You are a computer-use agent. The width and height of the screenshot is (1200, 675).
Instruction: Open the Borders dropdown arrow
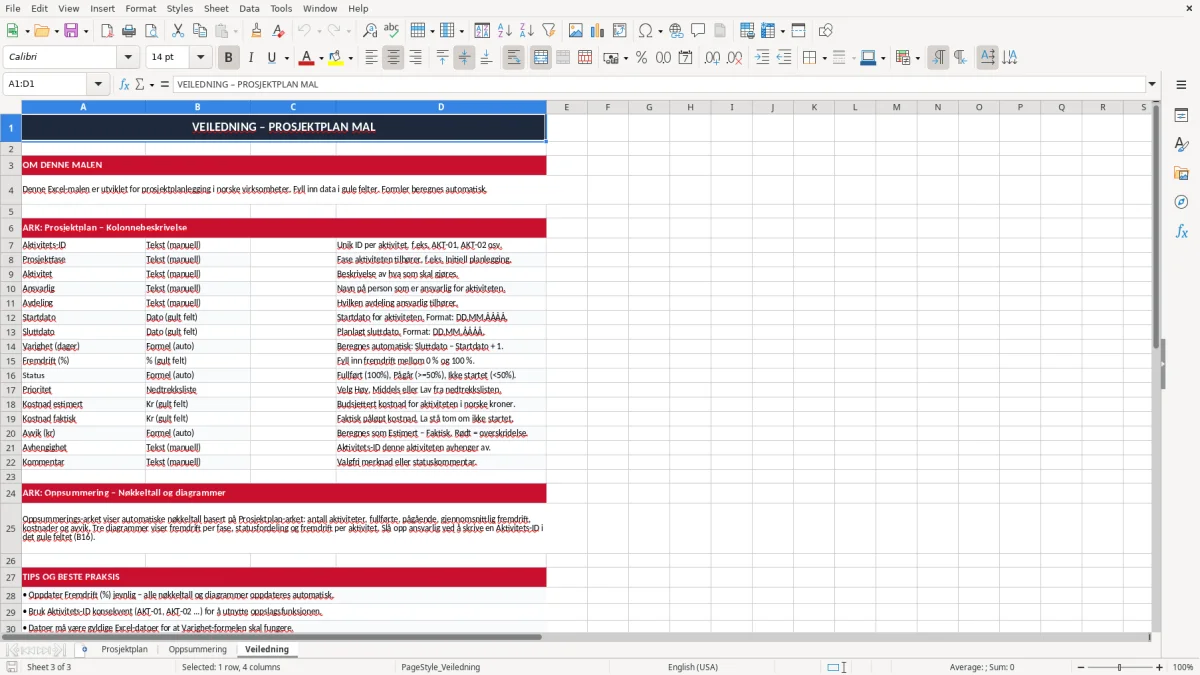(824, 58)
